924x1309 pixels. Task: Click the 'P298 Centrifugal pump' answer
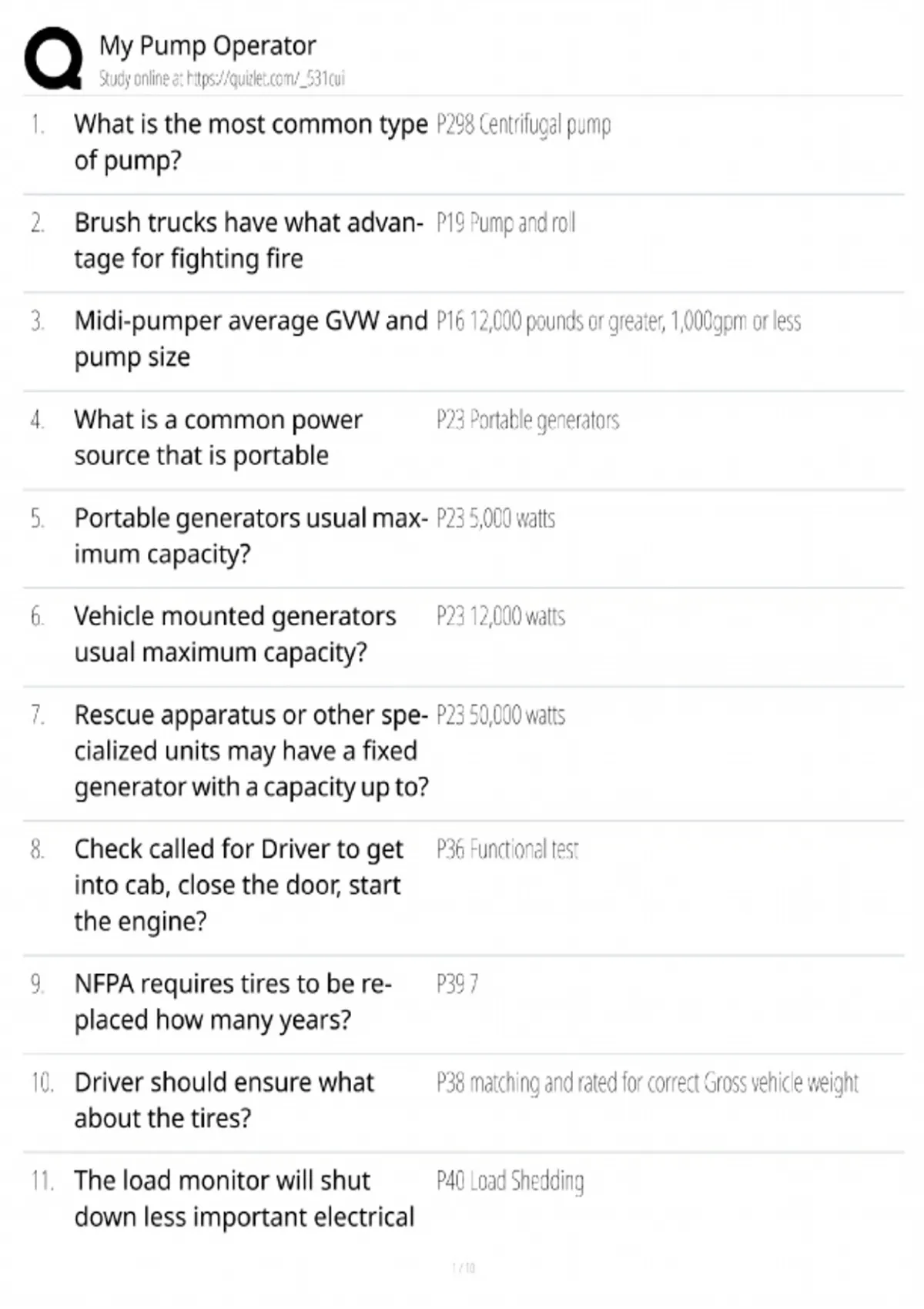[524, 125]
